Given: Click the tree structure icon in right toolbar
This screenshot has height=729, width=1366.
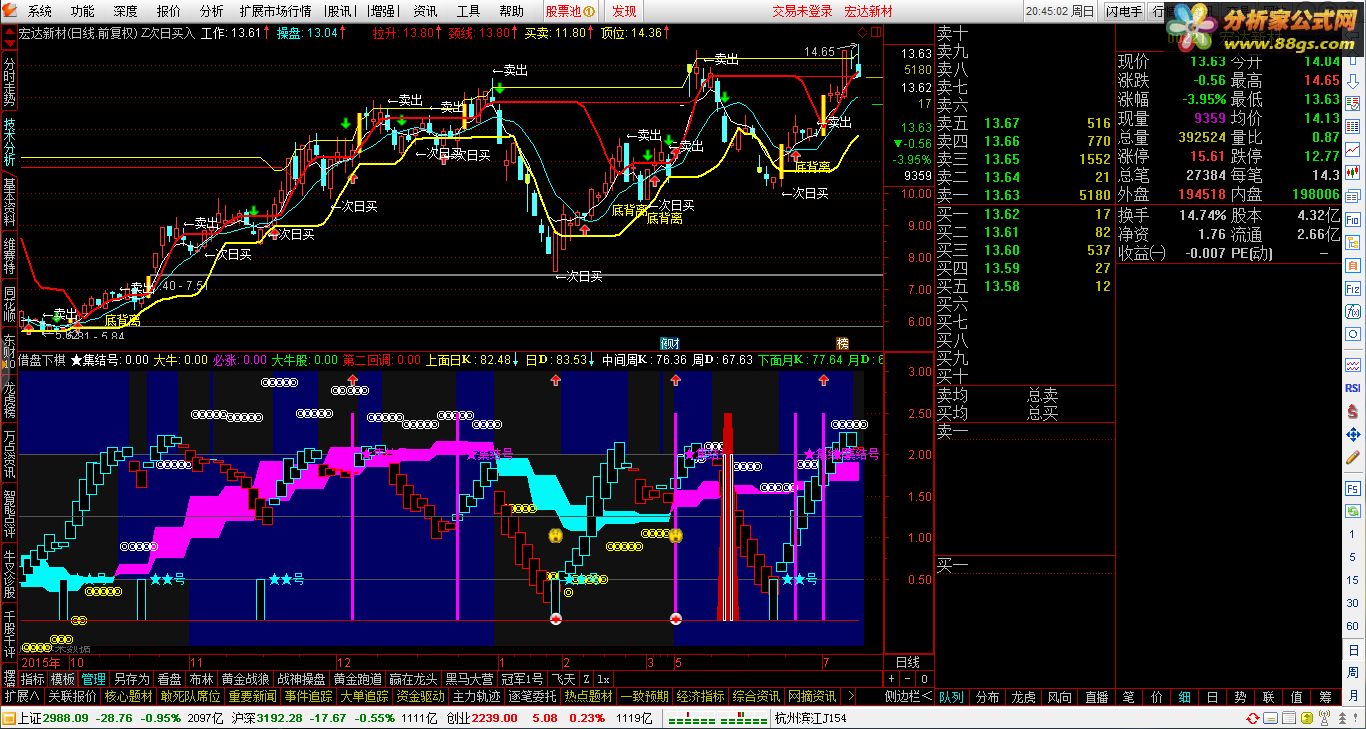Looking at the screenshot, I should pyautogui.click(x=1353, y=241).
